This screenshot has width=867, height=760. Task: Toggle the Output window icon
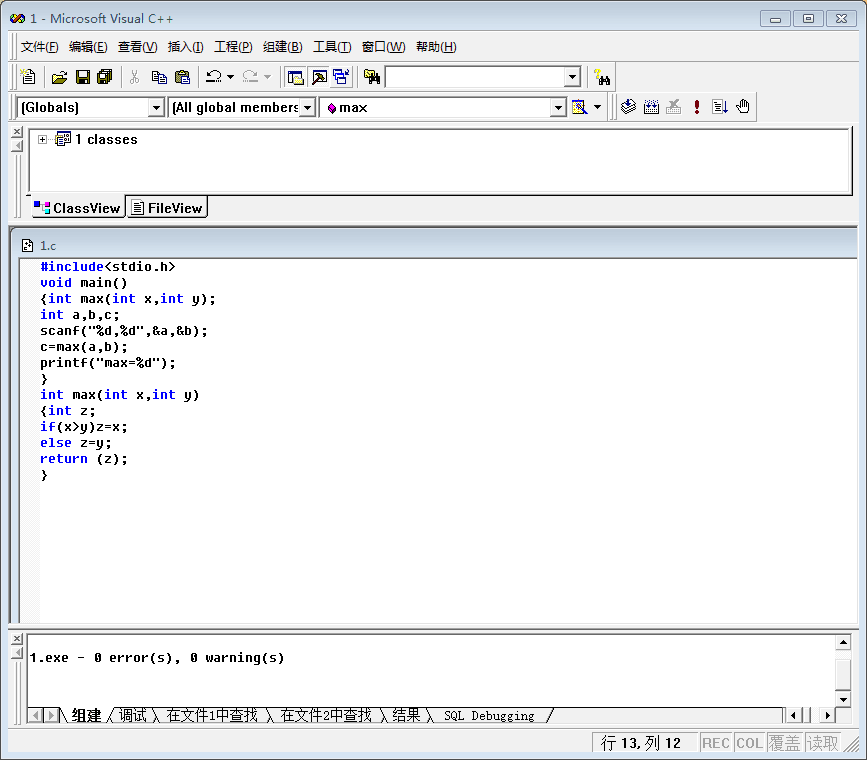point(319,77)
